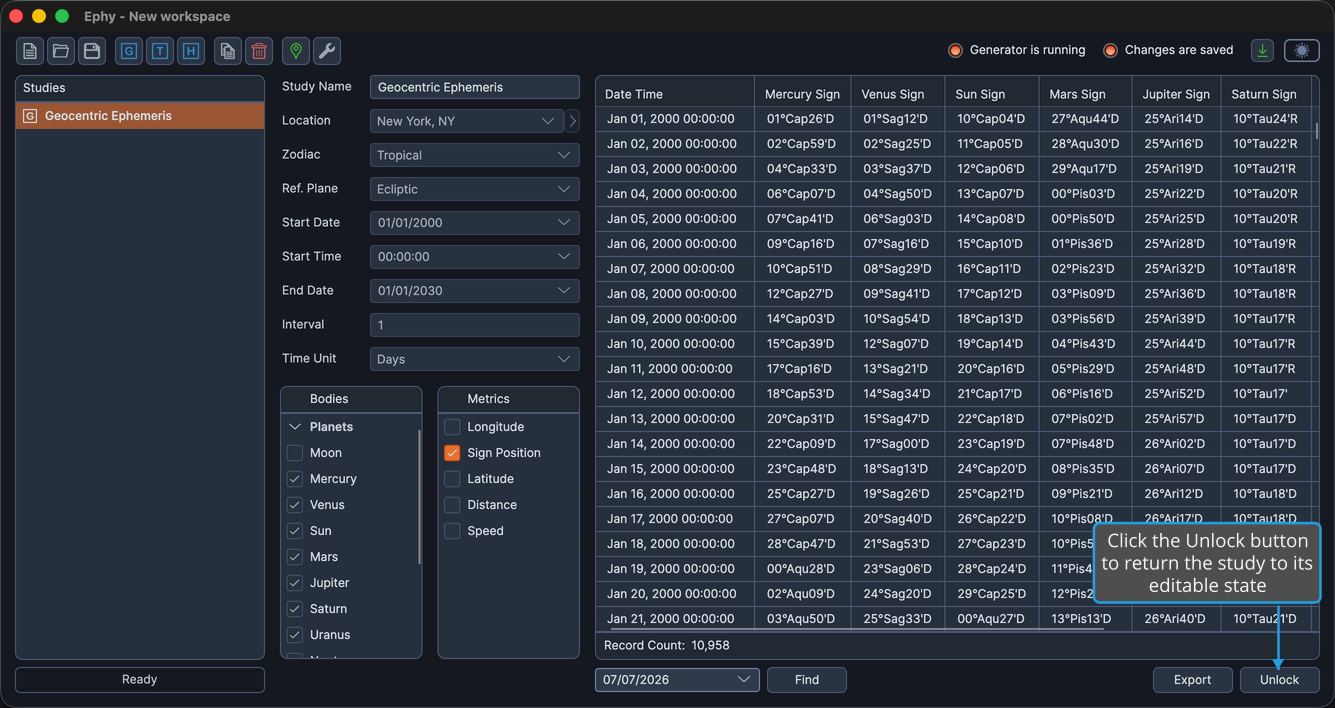Click the Generator is running status indicator
The height and width of the screenshot is (708, 1335).
pyautogui.click(x=1017, y=50)
